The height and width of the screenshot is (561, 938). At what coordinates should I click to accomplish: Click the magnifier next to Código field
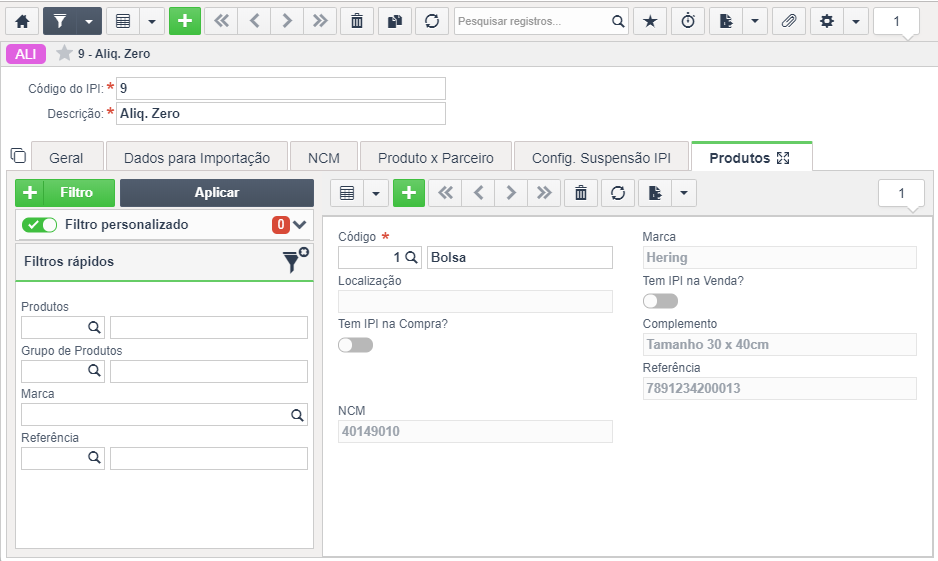[x=412, y=257]
